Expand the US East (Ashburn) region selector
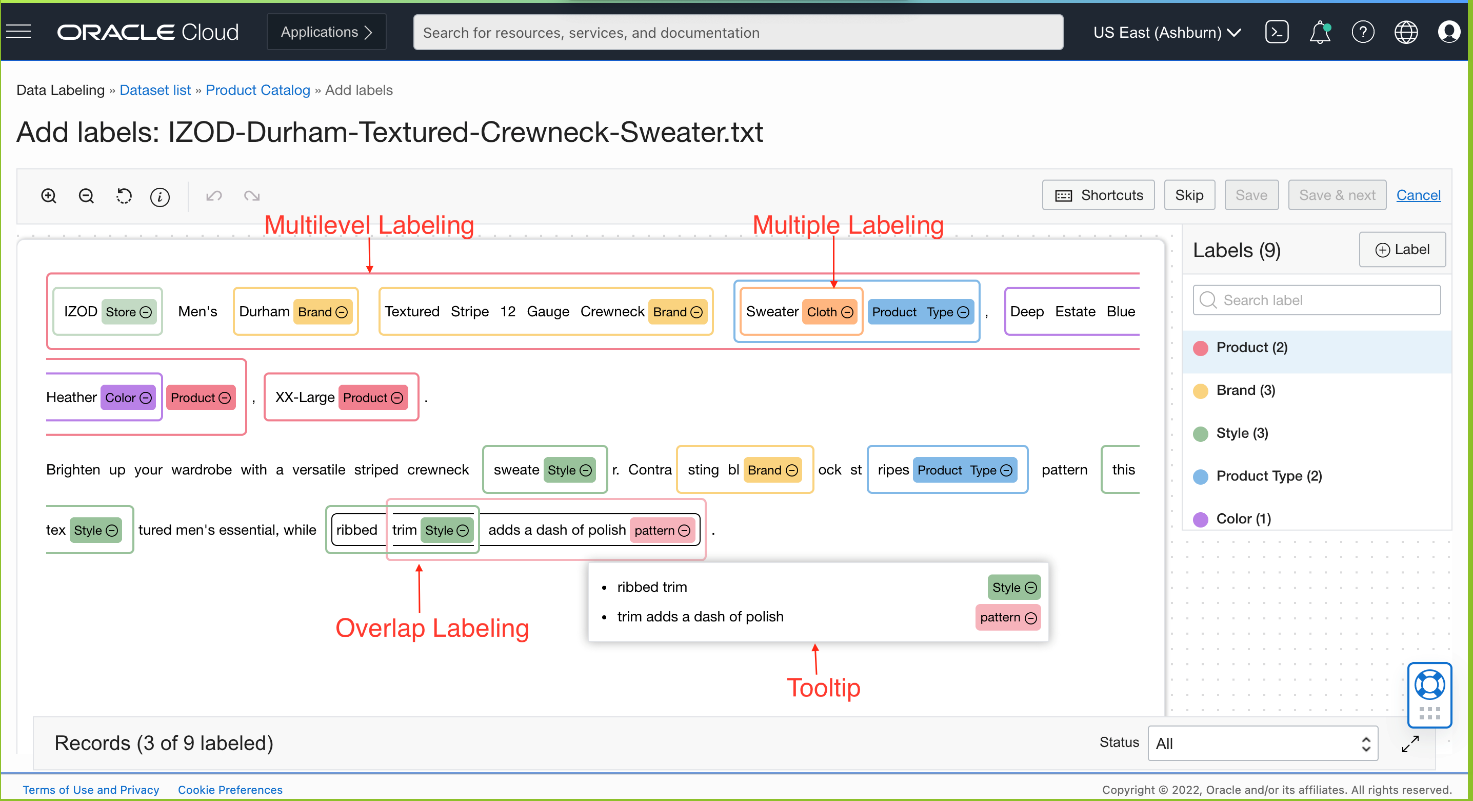The image size is (1473, 801). pos(1167,32)
